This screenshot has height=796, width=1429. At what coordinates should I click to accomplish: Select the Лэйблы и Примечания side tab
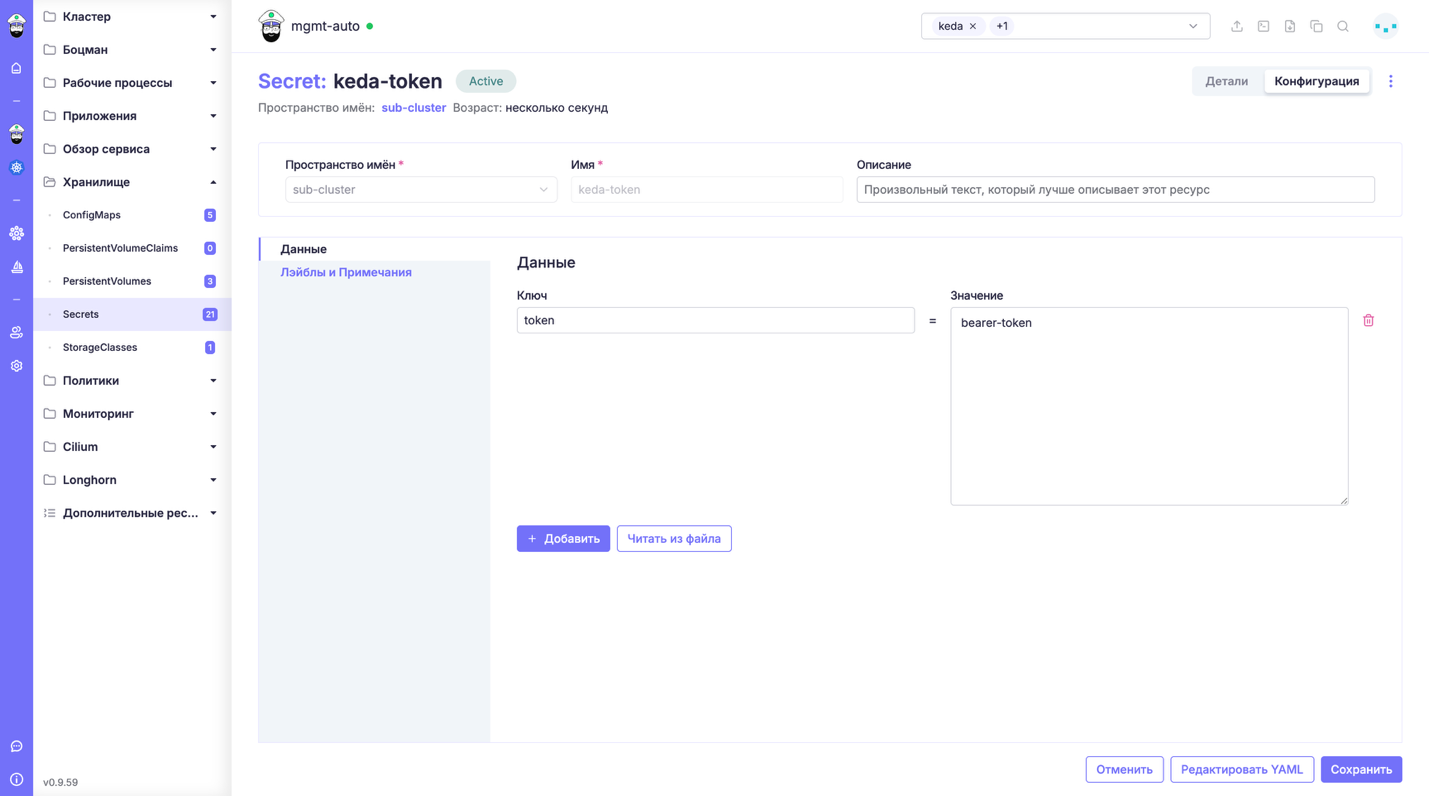(x=374, y=272)
